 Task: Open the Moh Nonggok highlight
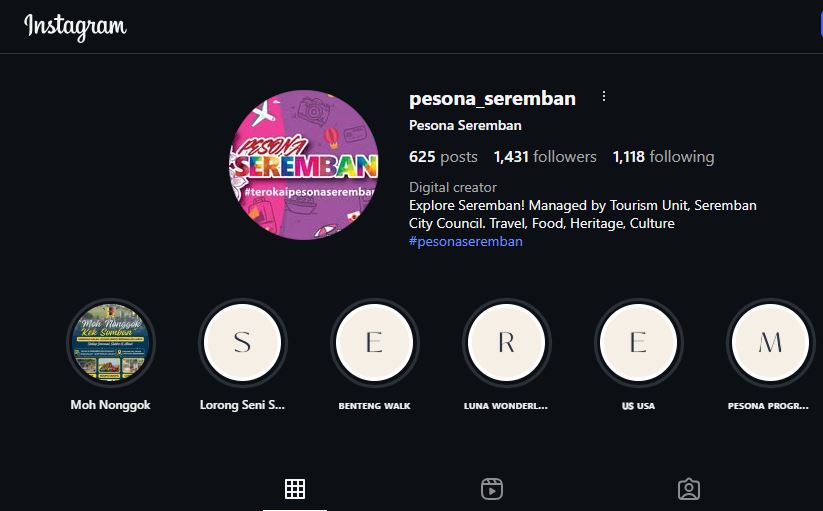pyautogui.click(x=111, y=343)
